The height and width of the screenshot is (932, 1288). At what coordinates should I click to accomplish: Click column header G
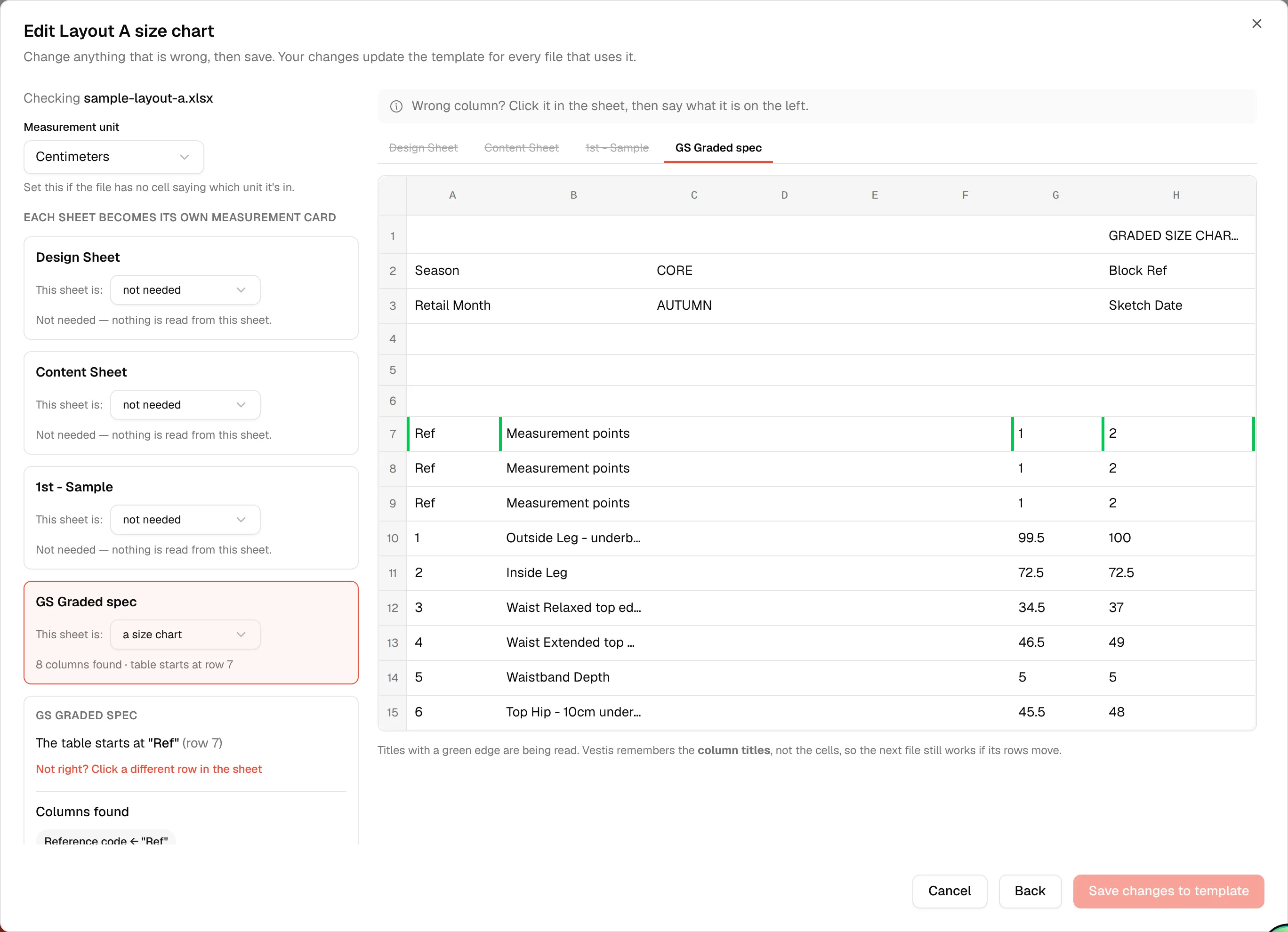[1056, 195]
